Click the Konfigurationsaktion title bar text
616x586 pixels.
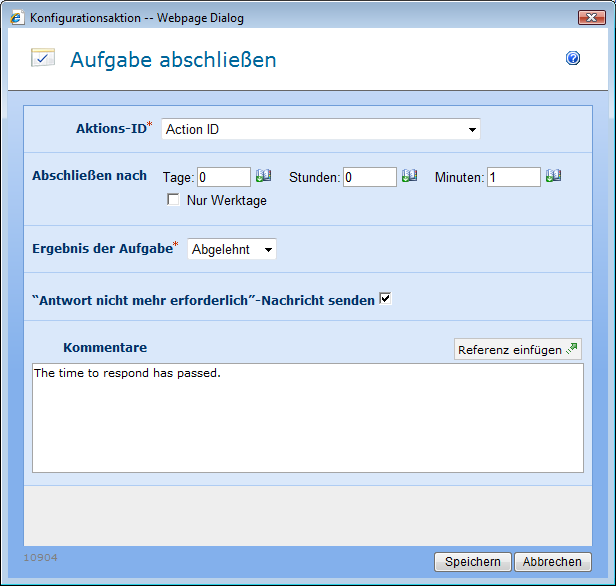point(136,18)
